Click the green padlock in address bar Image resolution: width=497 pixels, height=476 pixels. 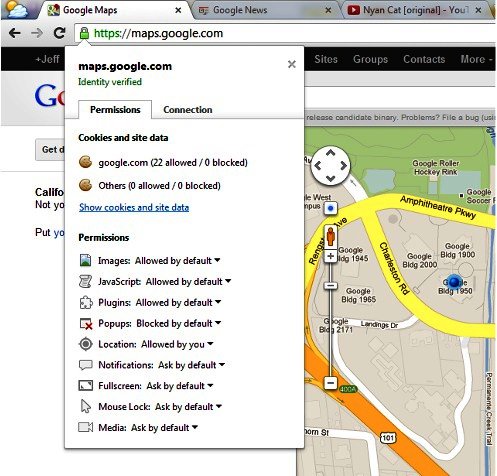(84, 33)
